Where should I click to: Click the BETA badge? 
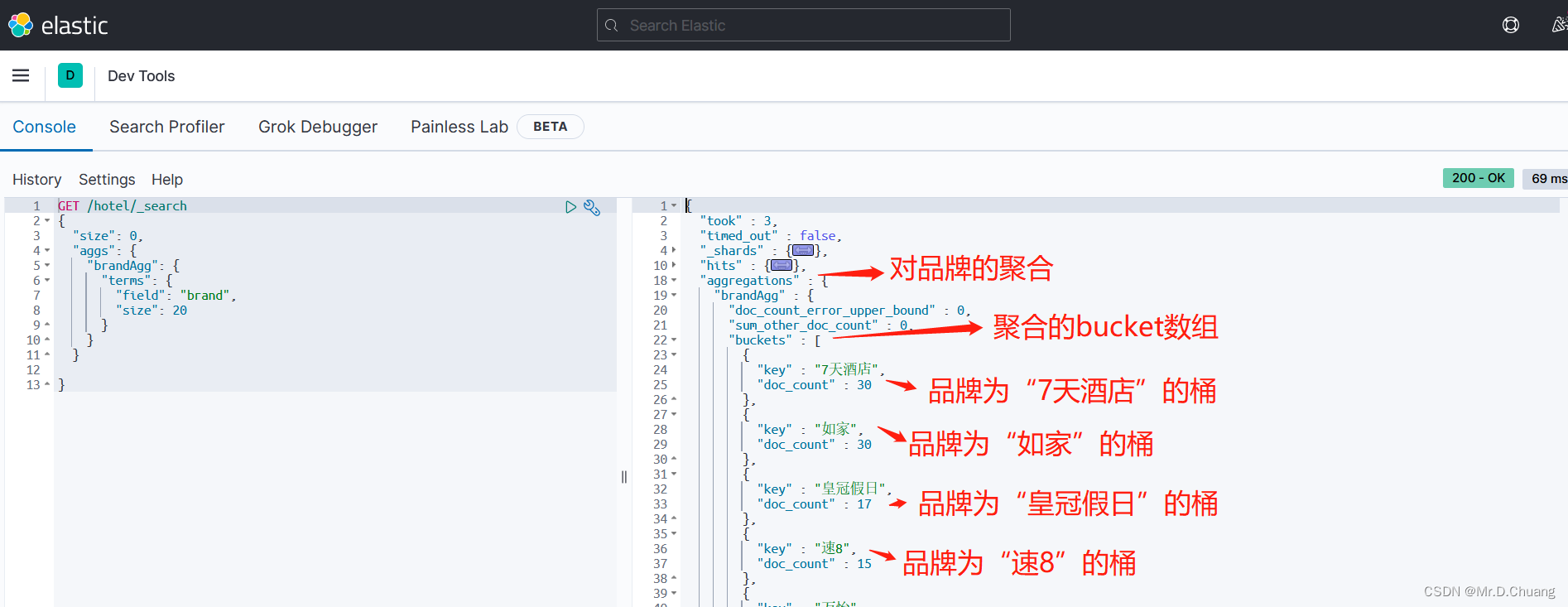tap(551, 127)
